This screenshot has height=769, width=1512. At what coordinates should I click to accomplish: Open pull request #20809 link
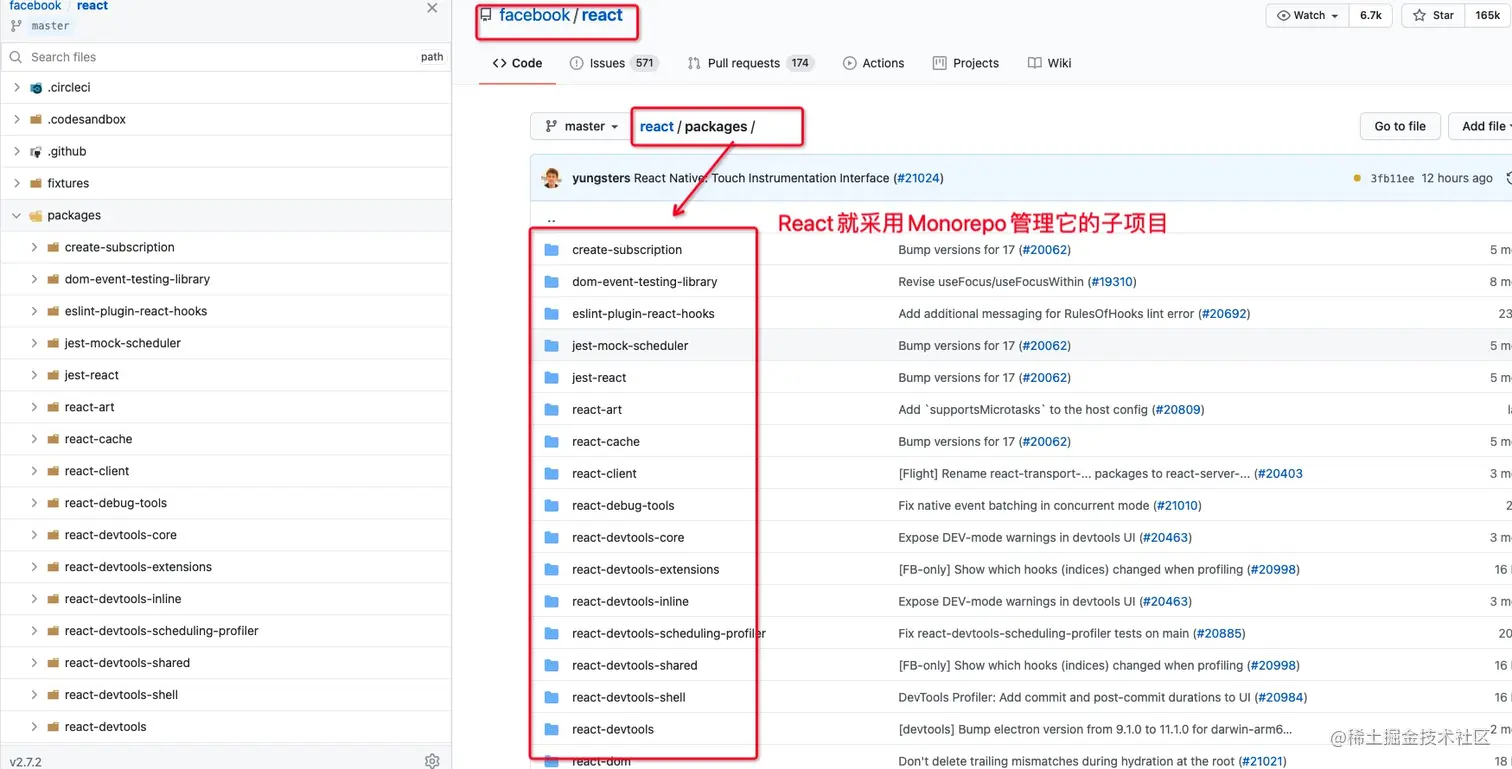coord(1179,409)
